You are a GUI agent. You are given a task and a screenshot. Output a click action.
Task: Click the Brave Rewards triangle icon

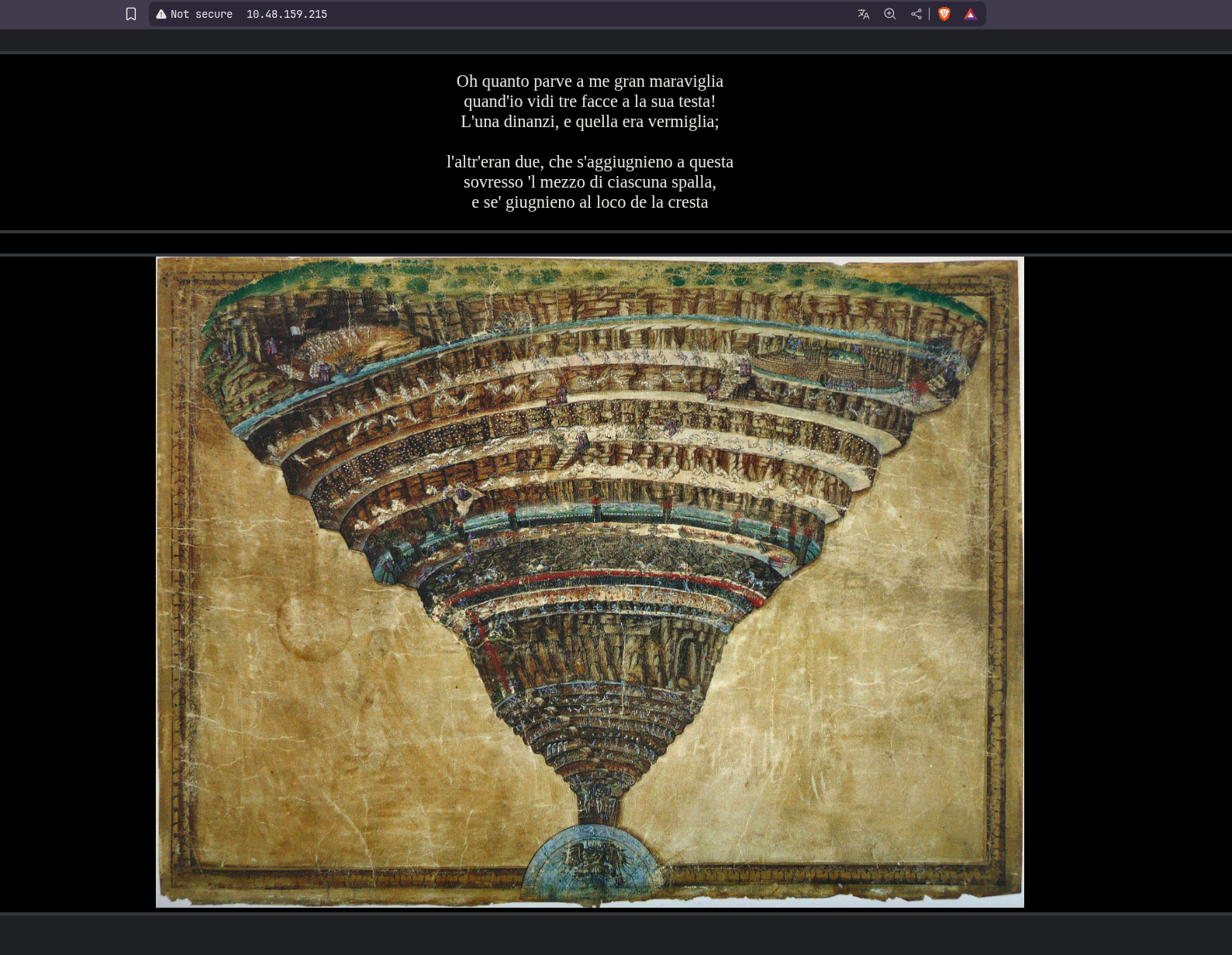(970, 14)
